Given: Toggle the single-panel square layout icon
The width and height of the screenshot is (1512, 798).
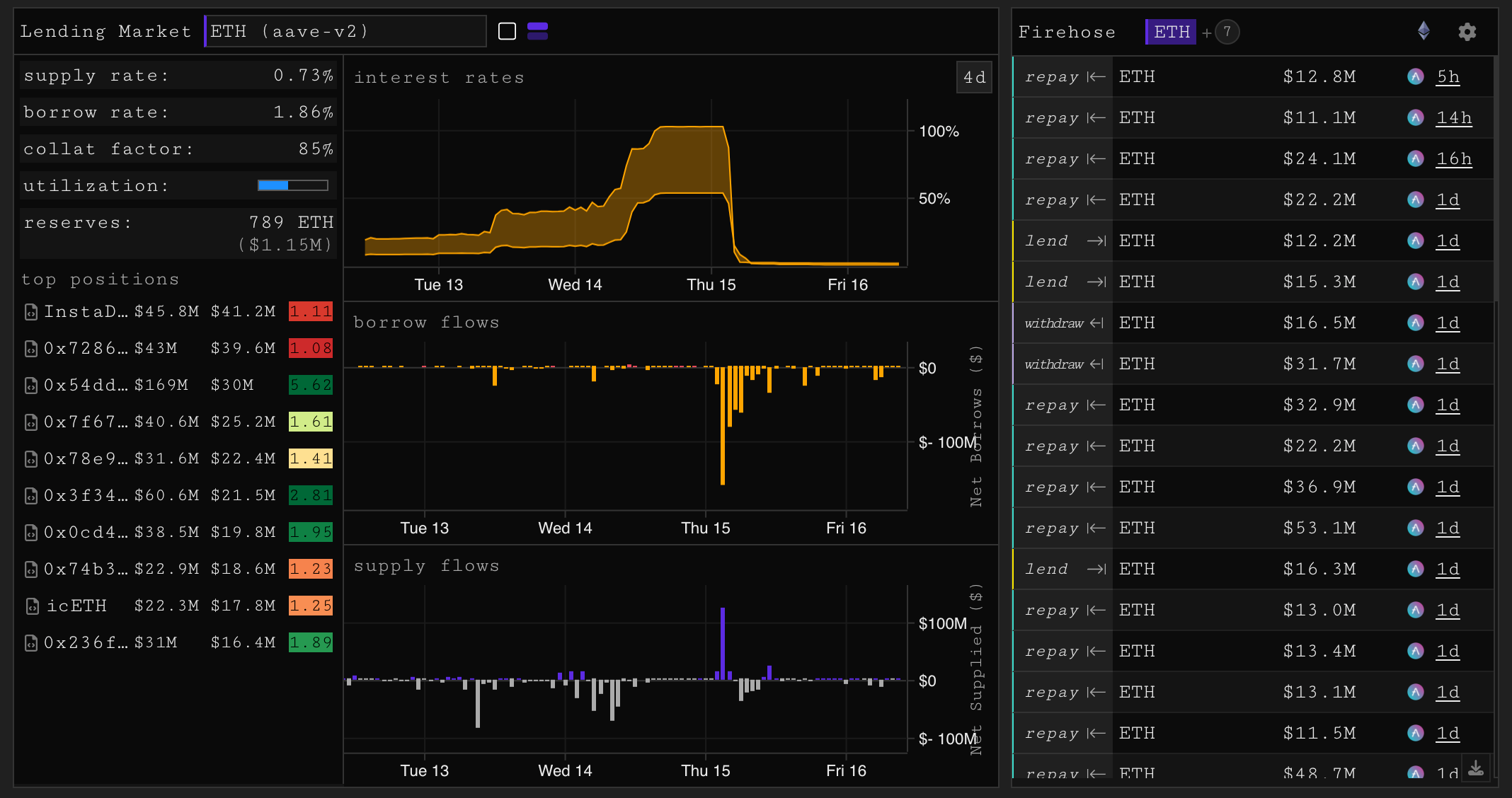Looking at the screenshot, I should (507, 31).
